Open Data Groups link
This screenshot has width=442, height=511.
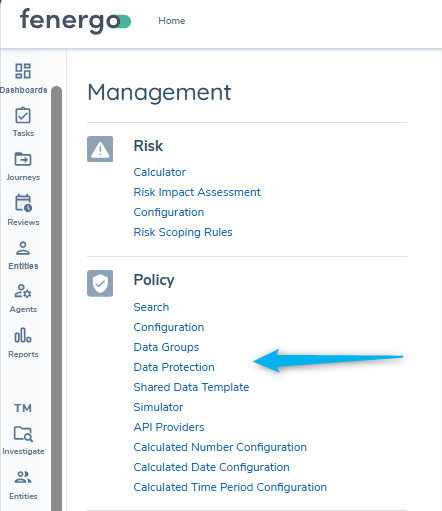[x=166, y=347]
